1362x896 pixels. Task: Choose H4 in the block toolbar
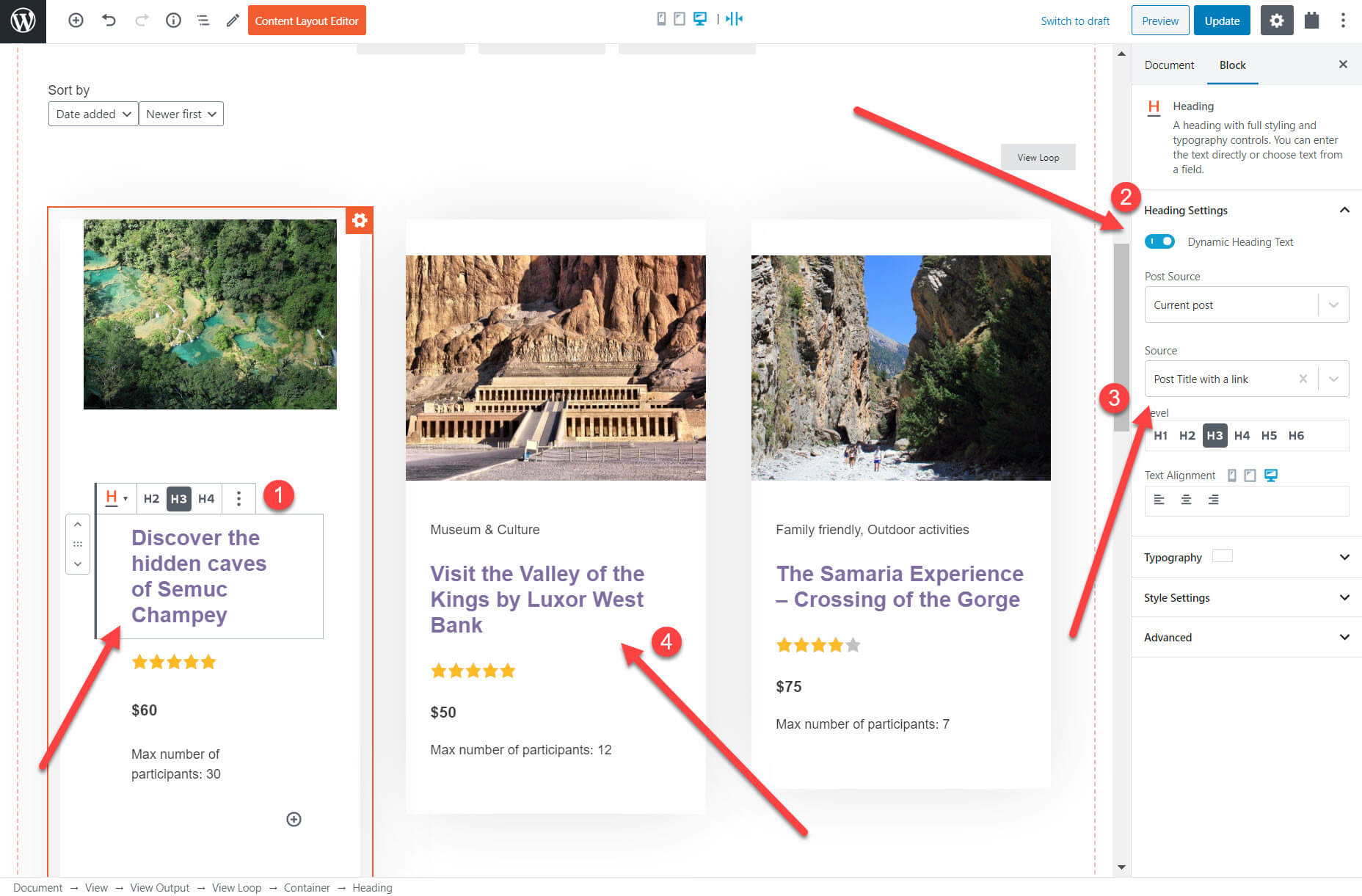point(207,499)
